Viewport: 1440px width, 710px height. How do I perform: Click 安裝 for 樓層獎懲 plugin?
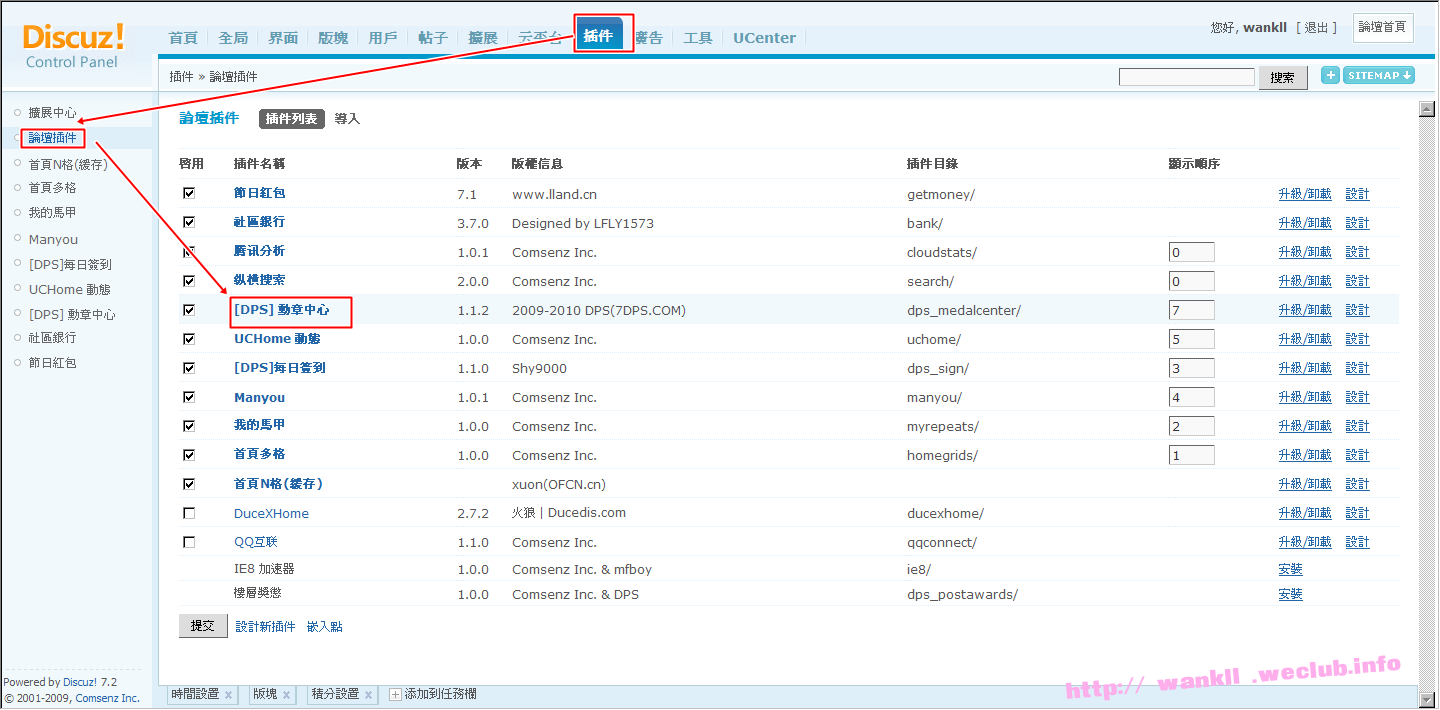pos(1291,594)
